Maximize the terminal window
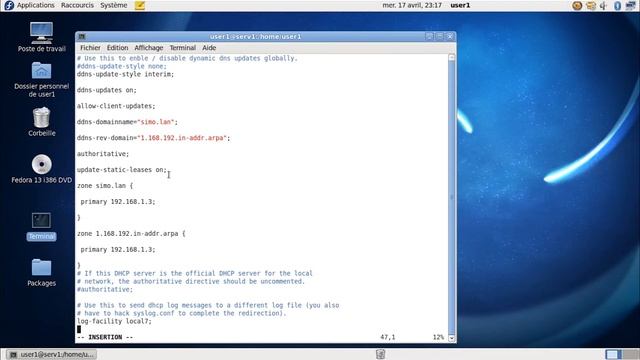 [x=440, y=36]
